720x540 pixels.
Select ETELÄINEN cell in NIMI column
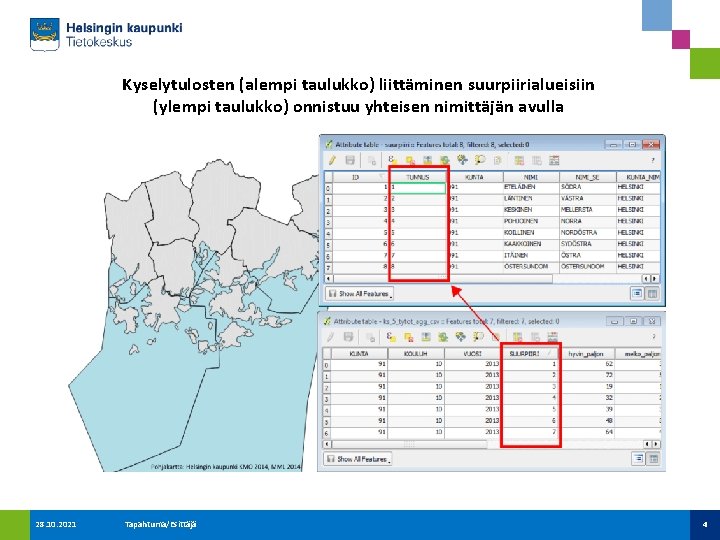[531, 187]
